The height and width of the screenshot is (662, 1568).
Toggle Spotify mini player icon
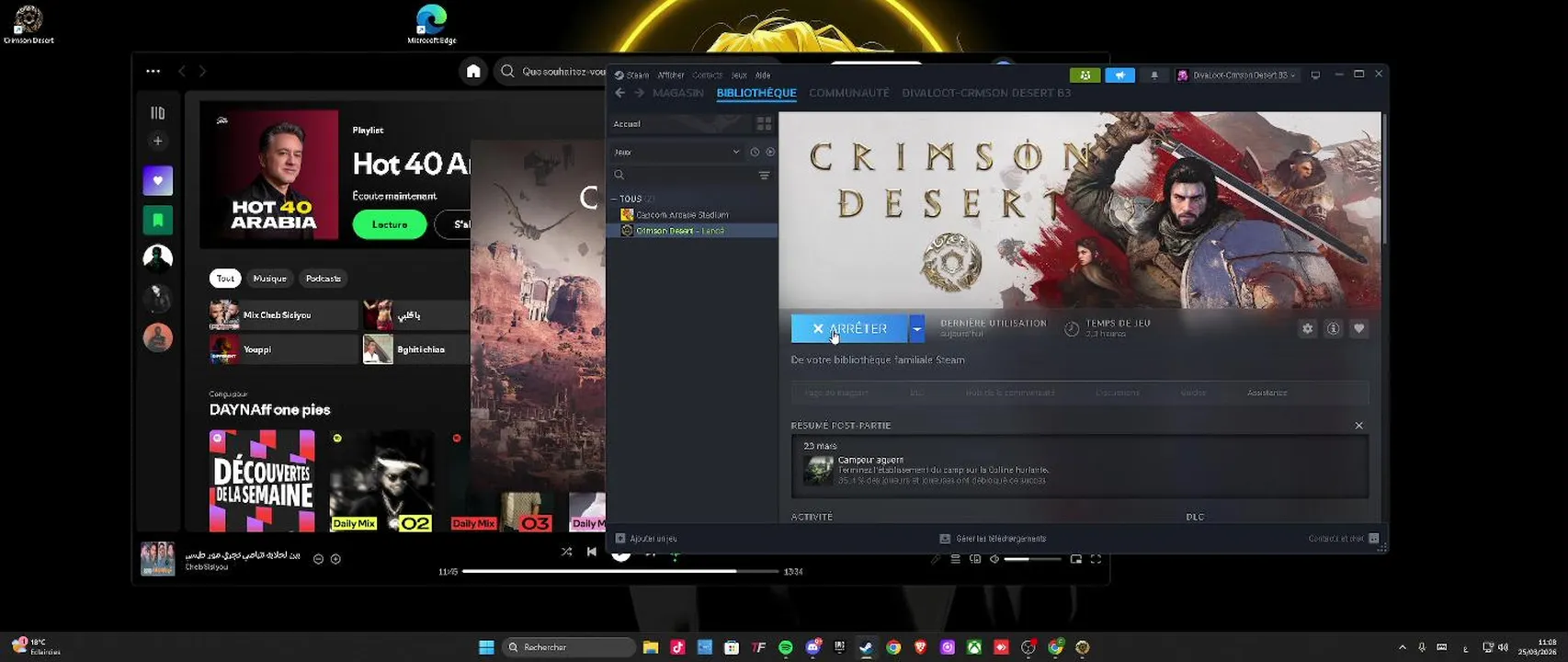coord(1076,559)
